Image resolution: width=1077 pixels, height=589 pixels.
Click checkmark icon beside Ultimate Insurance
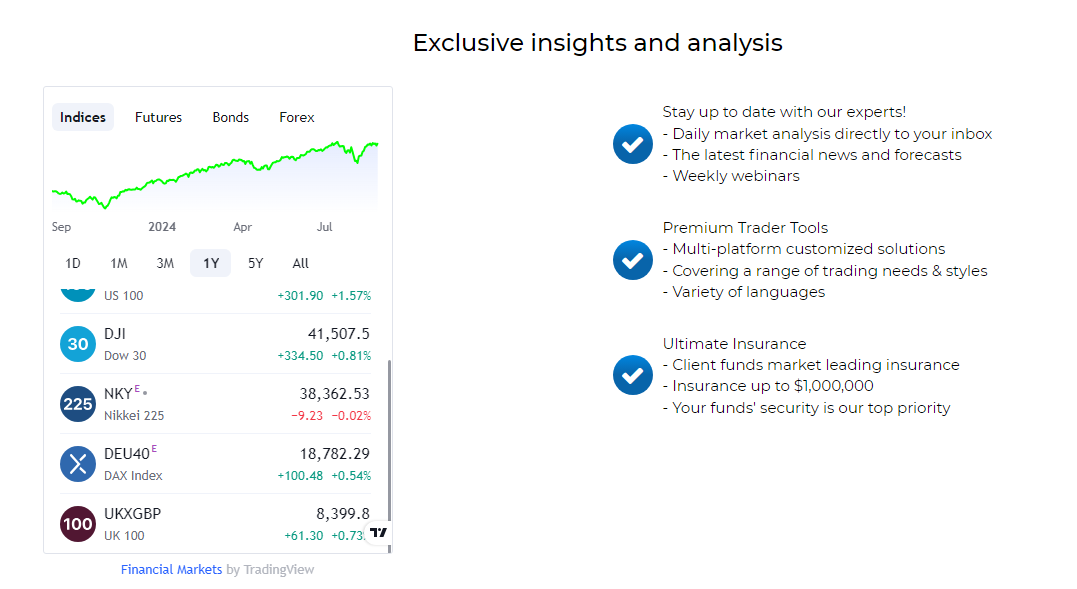click(632, 375)
